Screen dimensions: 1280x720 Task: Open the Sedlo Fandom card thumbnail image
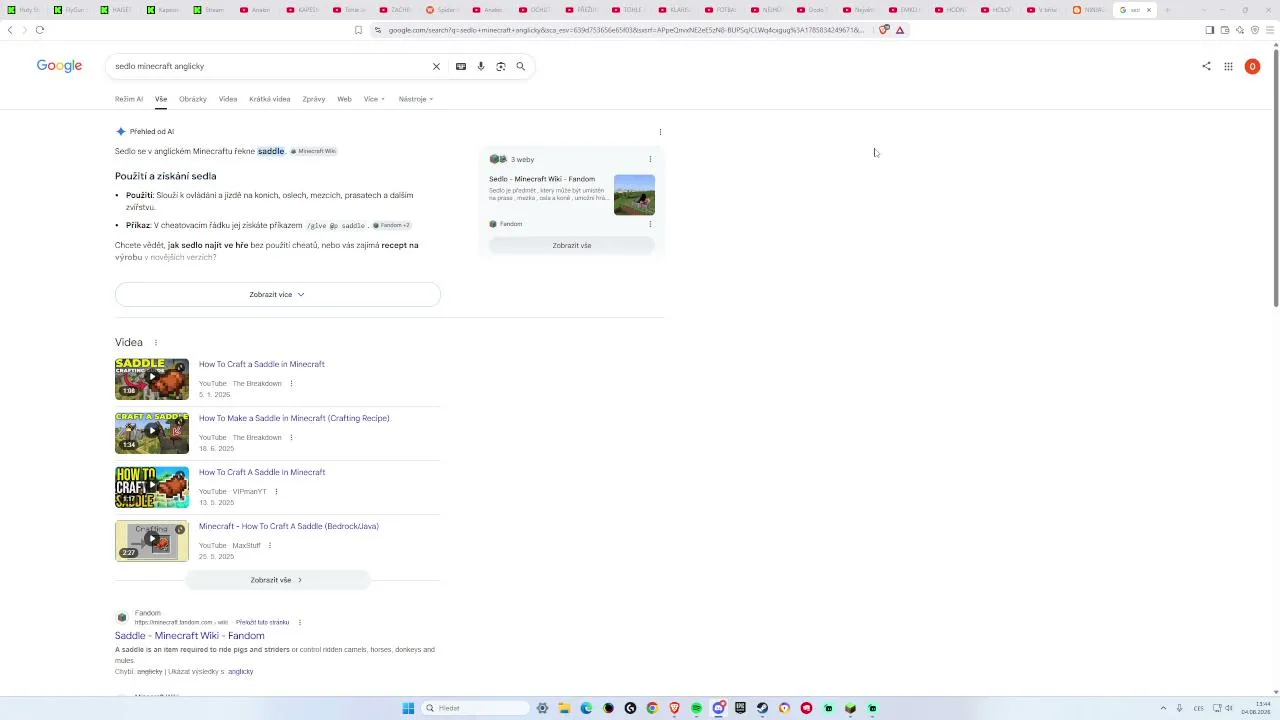pos(634,195)
